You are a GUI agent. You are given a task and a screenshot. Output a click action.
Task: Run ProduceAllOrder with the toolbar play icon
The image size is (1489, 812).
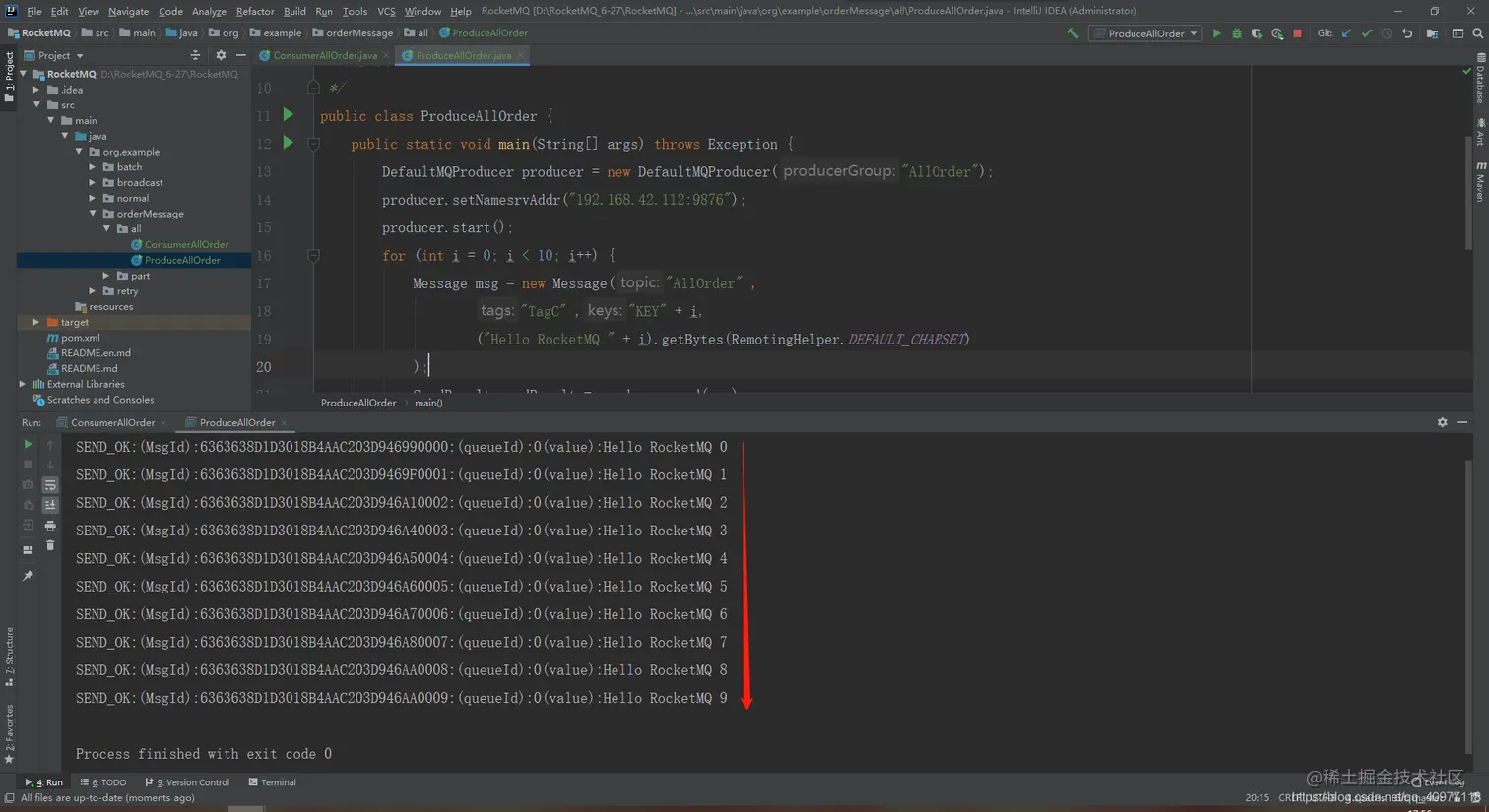[x=1217, y=33]
